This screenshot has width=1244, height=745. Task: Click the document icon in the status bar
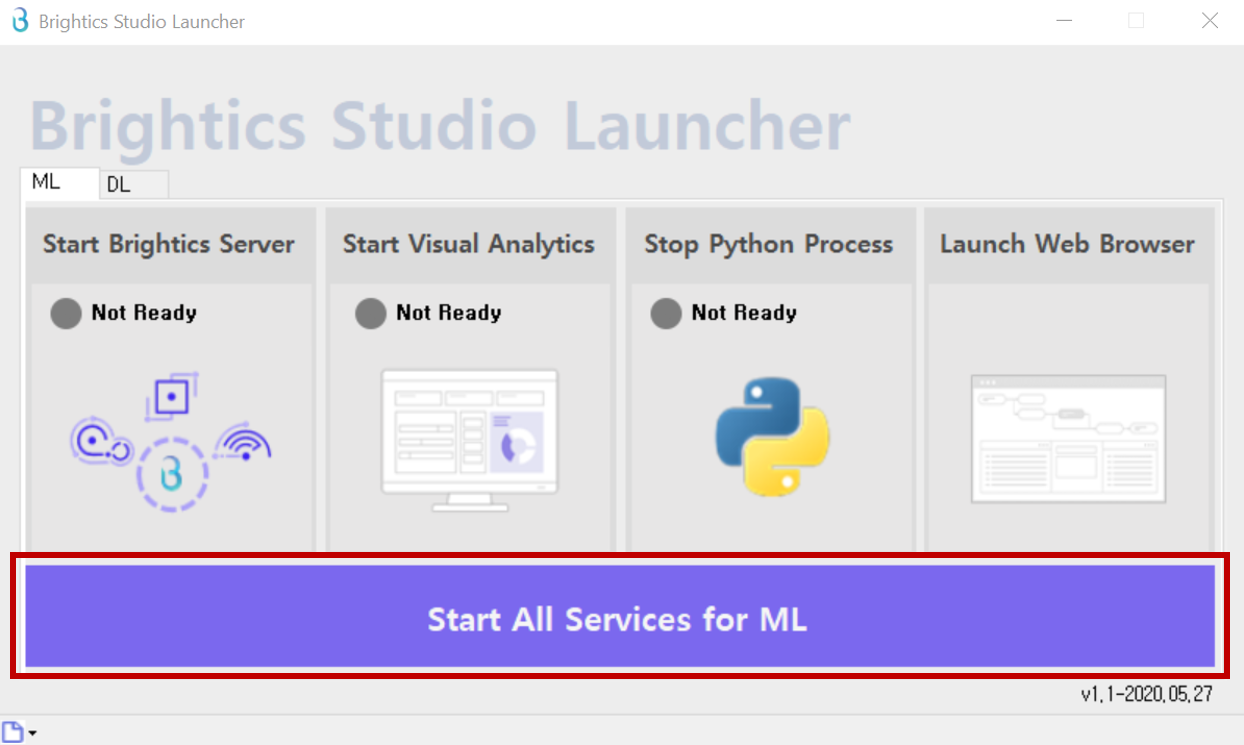(x=13, y=732)
